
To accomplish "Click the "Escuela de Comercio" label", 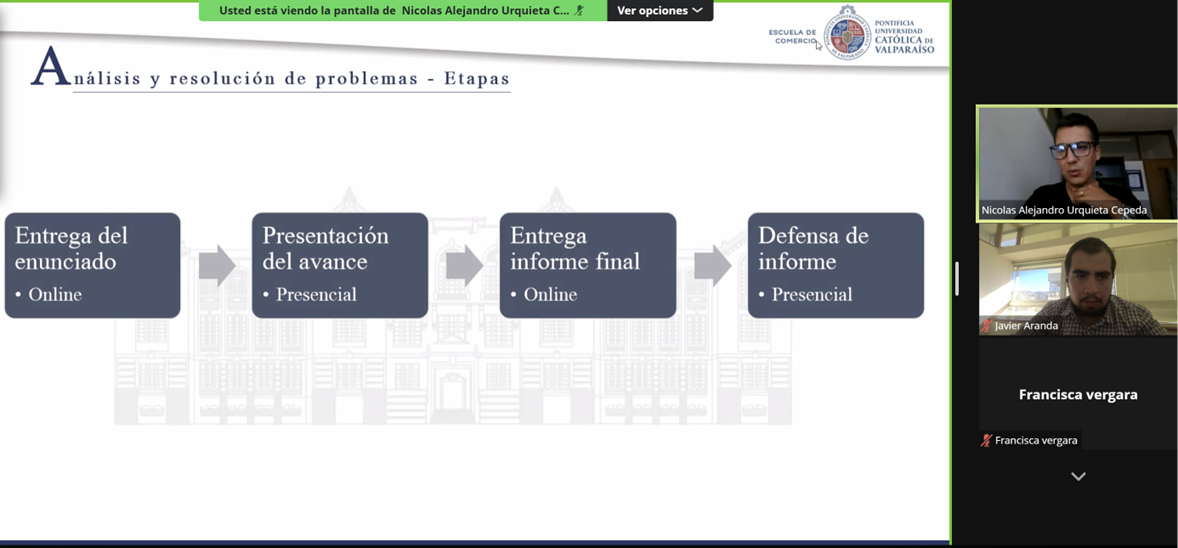I will (792, 36).
